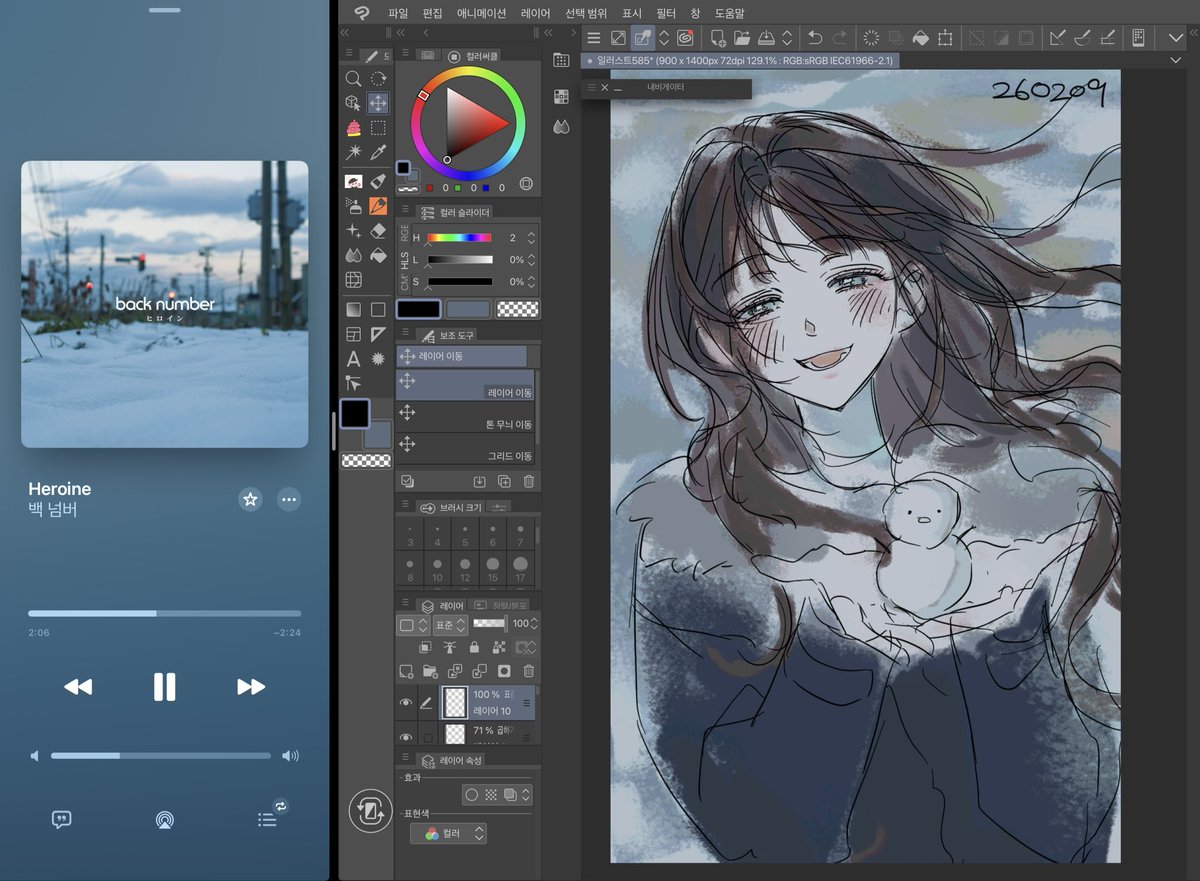The image size is (1200, 881).
Task: Open the 필터 menu
Action: [x=666, y=13]
